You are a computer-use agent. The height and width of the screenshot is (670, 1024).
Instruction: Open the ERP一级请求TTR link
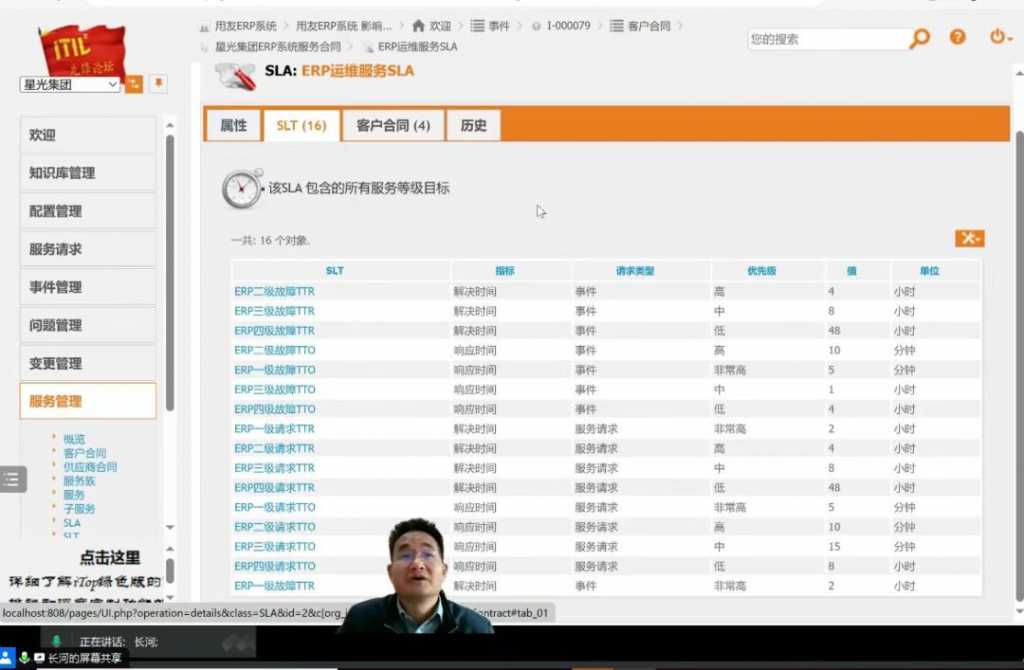[274, 428]
